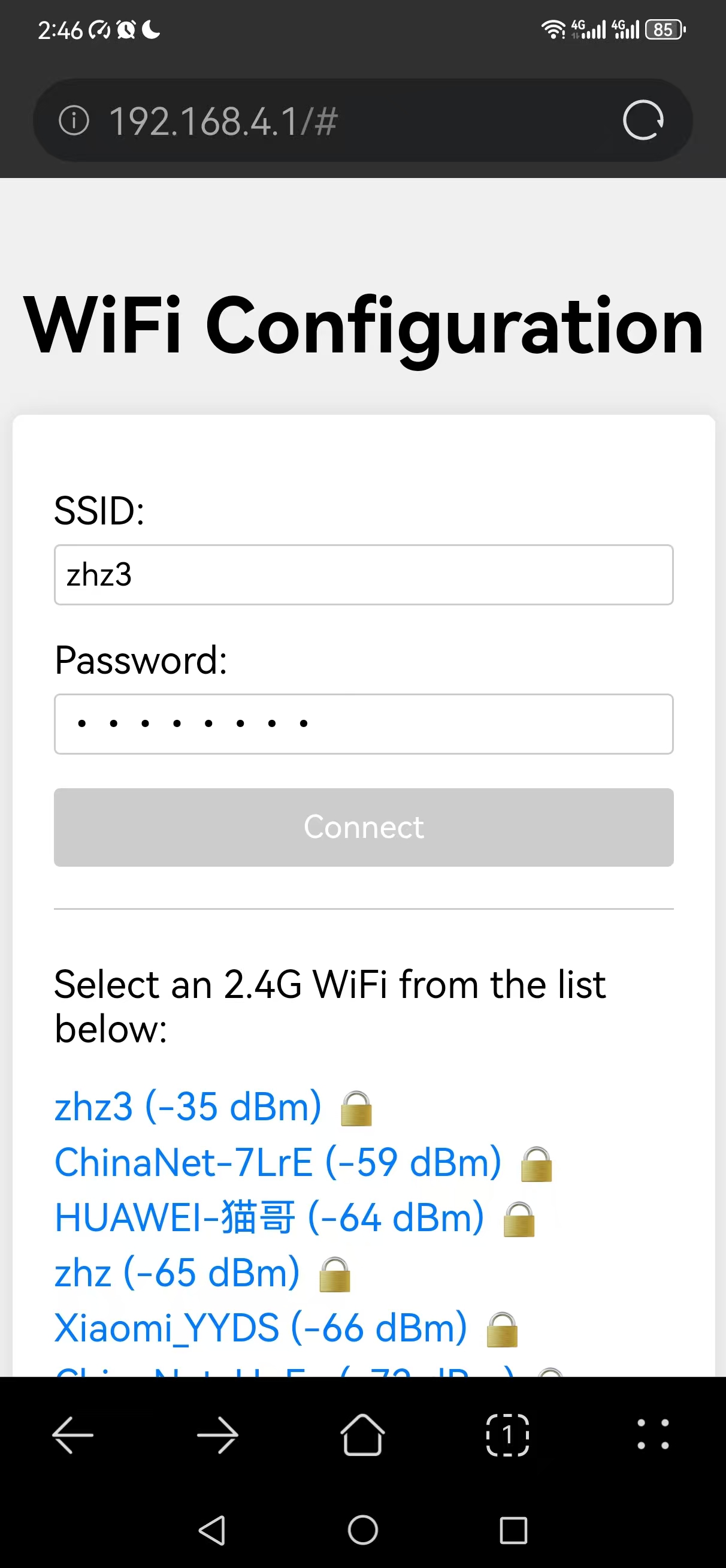Click the Connect button
The width and height of the screenshot is (726, 1568).
pyautogui.click(x=364, y=827)
